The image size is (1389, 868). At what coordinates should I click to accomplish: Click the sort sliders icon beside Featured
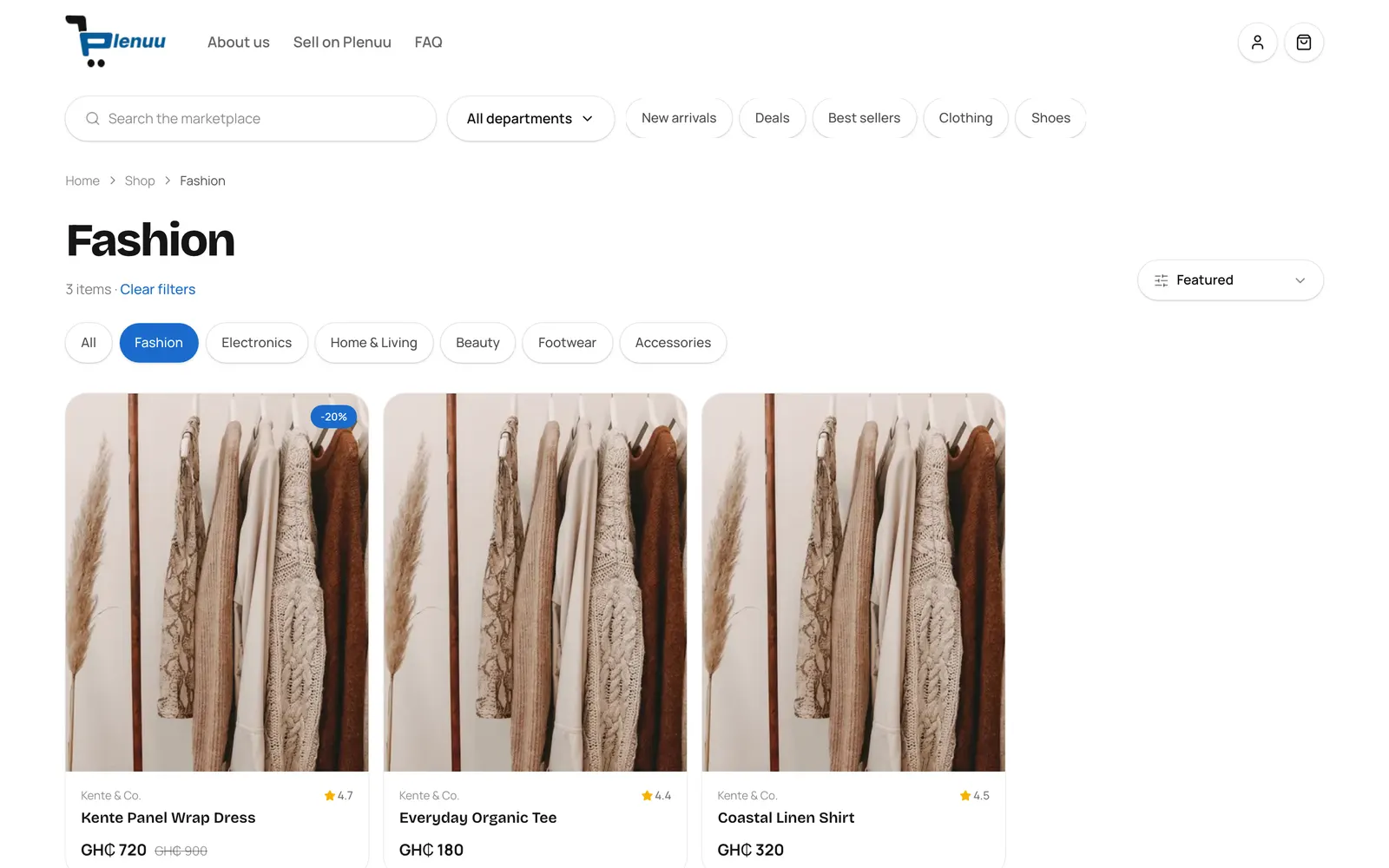[1162, 280]
